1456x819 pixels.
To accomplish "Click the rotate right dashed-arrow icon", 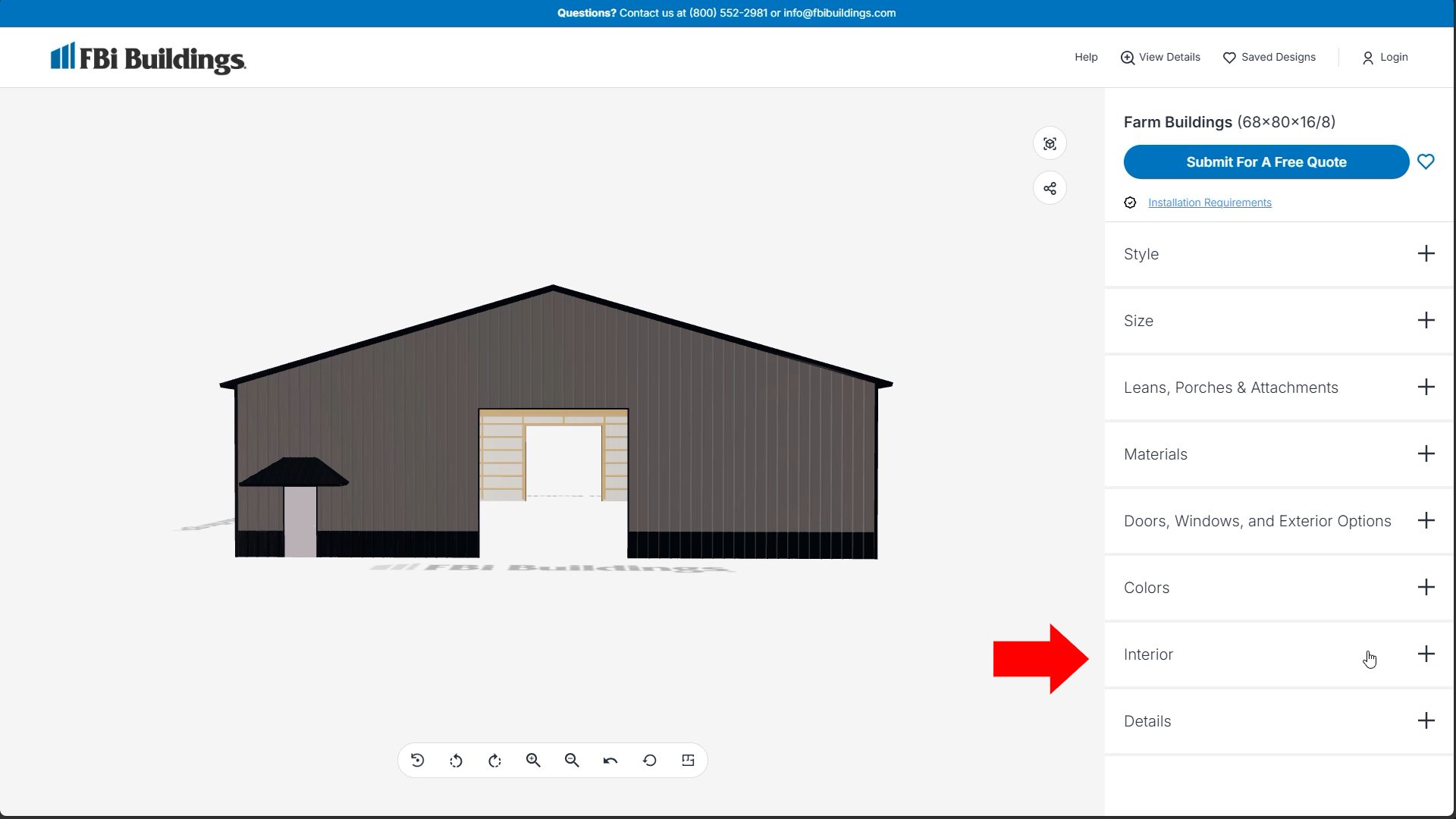I will 494,761.
